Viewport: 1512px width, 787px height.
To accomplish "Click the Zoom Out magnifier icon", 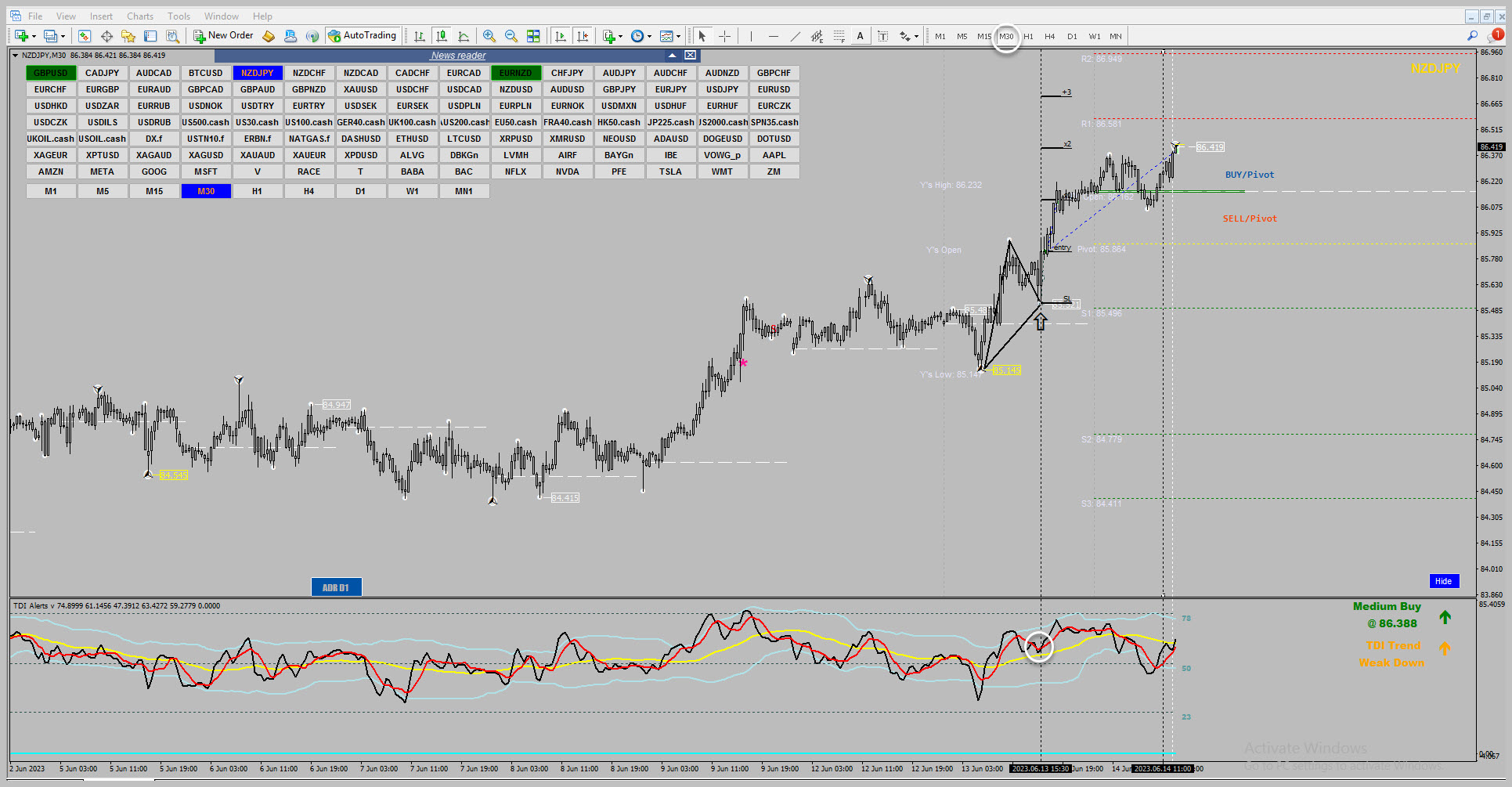I will [511, 36].
